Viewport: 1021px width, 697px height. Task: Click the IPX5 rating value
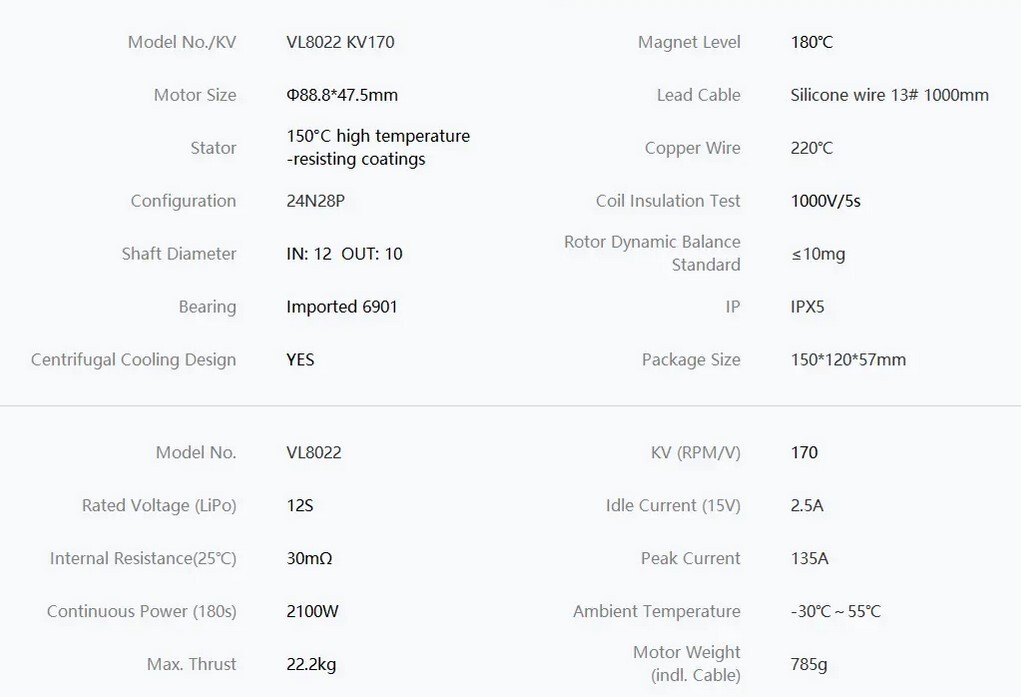pyautogui.click(x=807, y=307)
